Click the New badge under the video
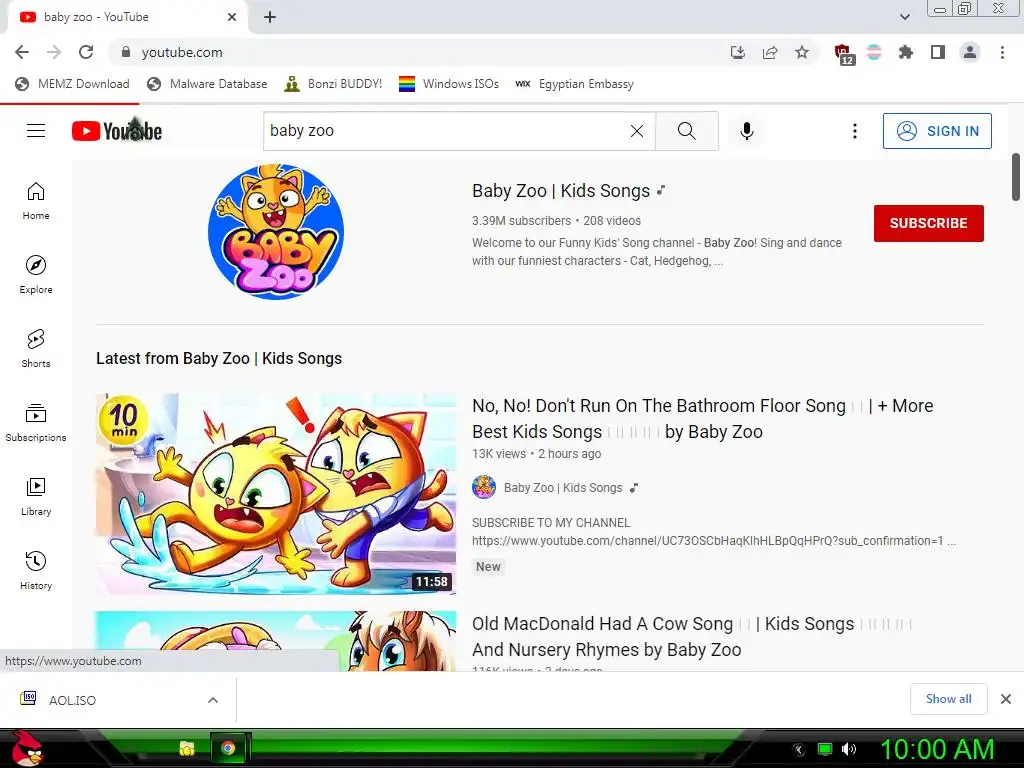This screenshot has width=1024, height=768. pyautogui.click(x=488, y=567)
